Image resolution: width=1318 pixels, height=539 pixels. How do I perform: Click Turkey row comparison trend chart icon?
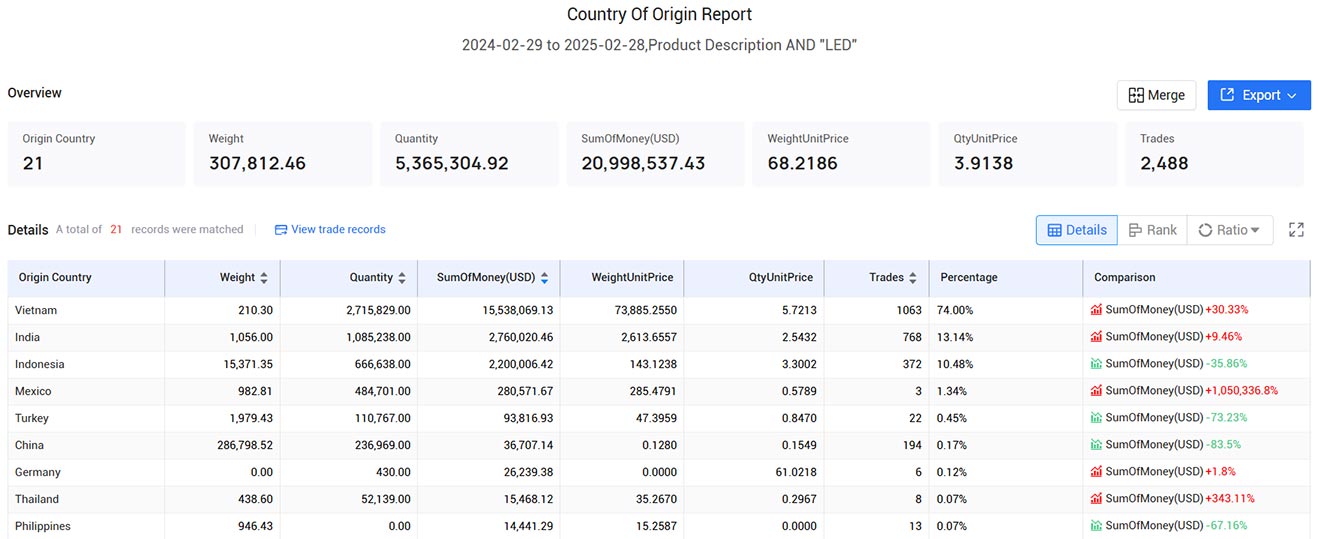pyautogui.click(x=1097, y=418)
